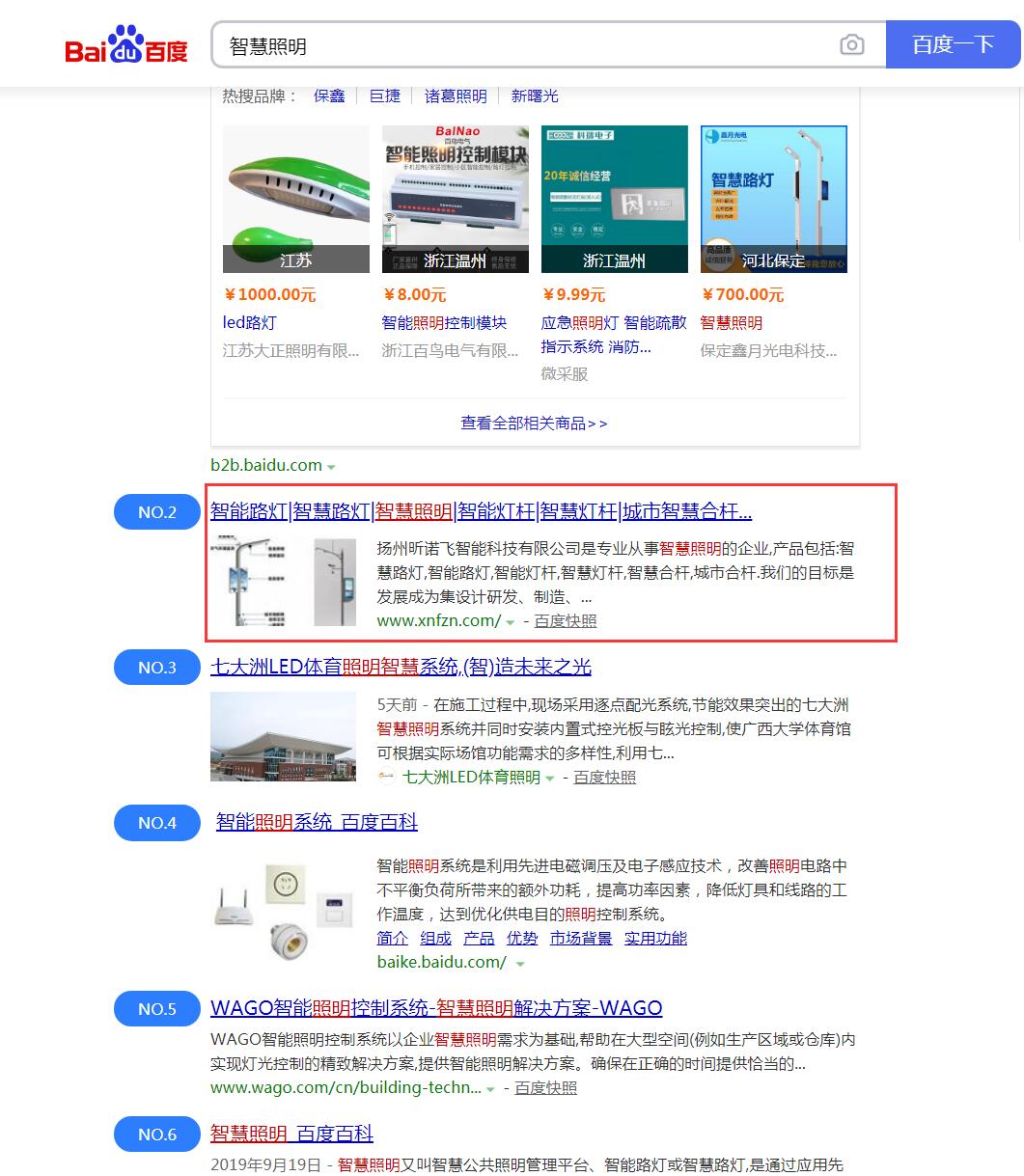This screenshot has height=1176, width=1024.
Task: Open hot brand link 诸葛照明
Action: coord(456,96)
